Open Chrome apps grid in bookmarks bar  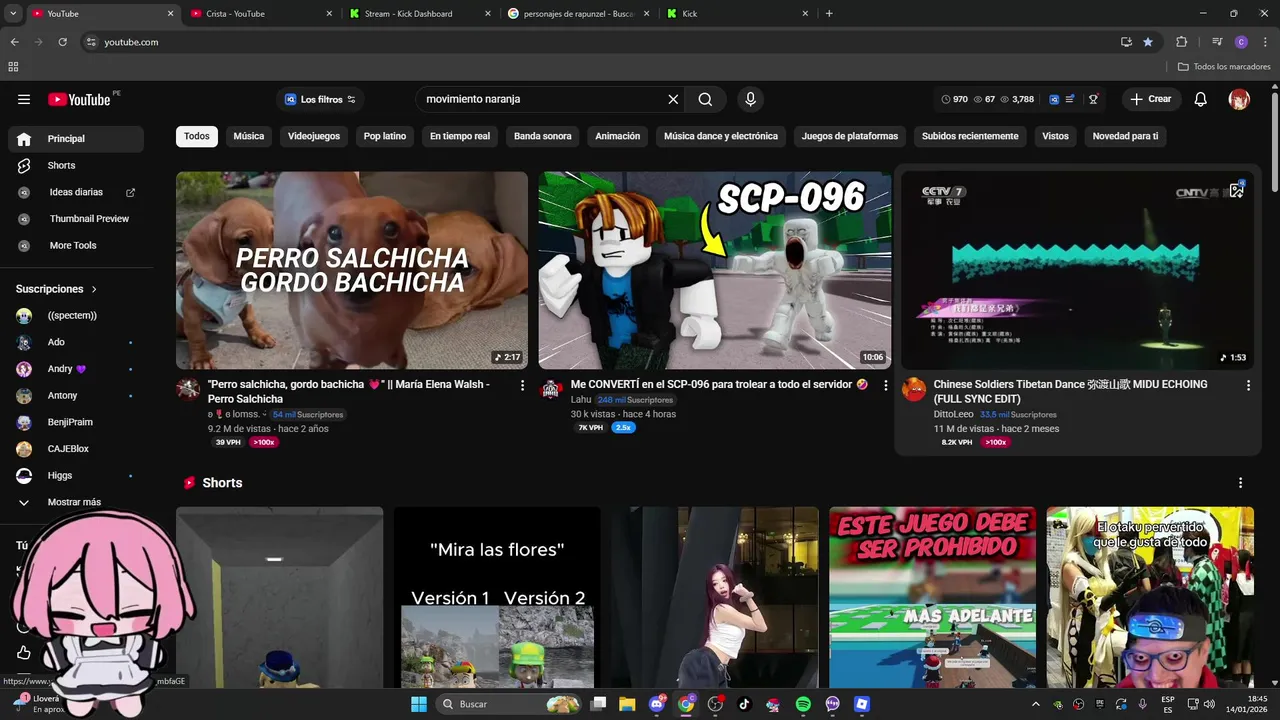(x=13, y=66)
